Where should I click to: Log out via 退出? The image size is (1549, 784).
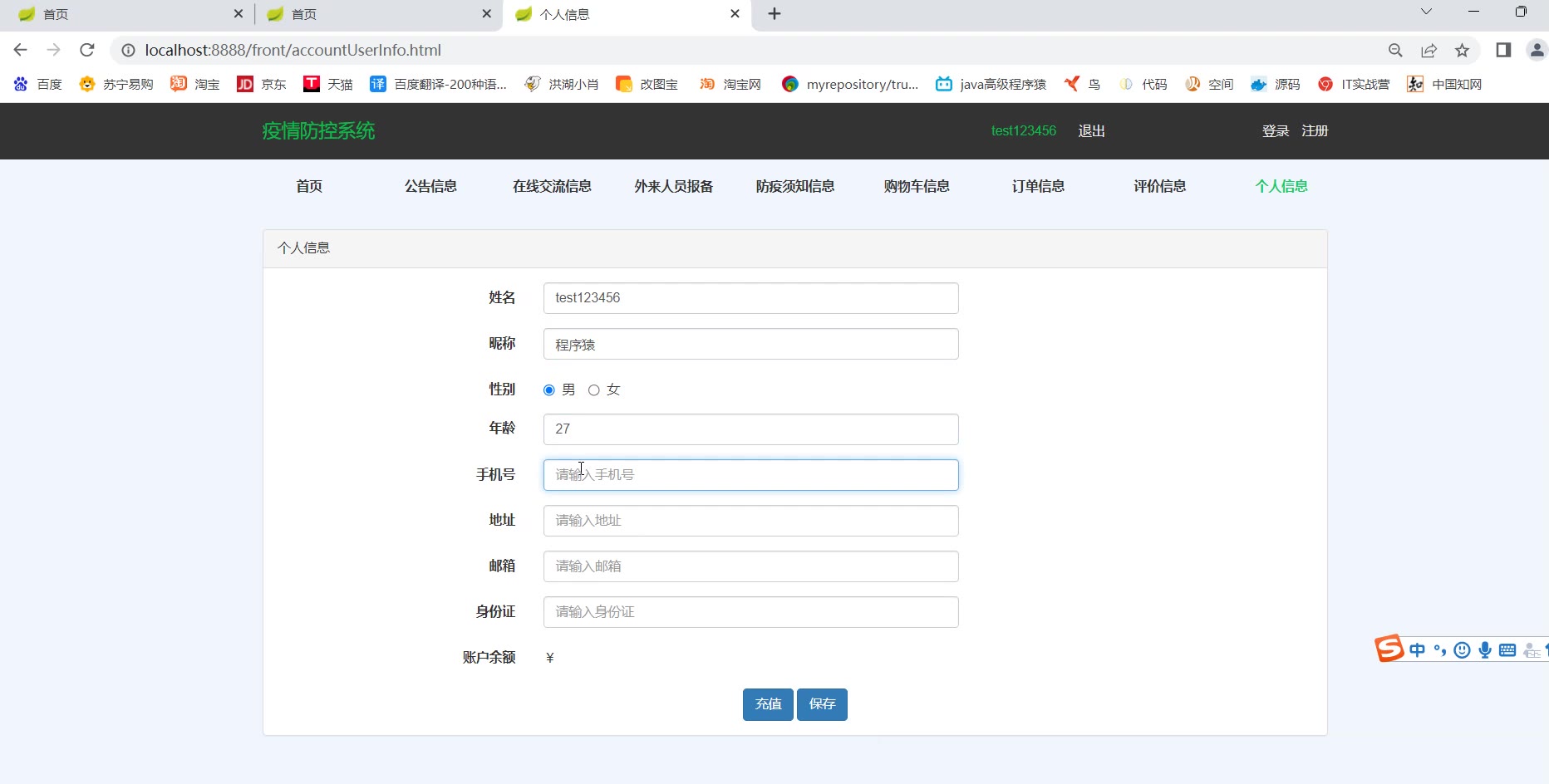click(1091, 131)
